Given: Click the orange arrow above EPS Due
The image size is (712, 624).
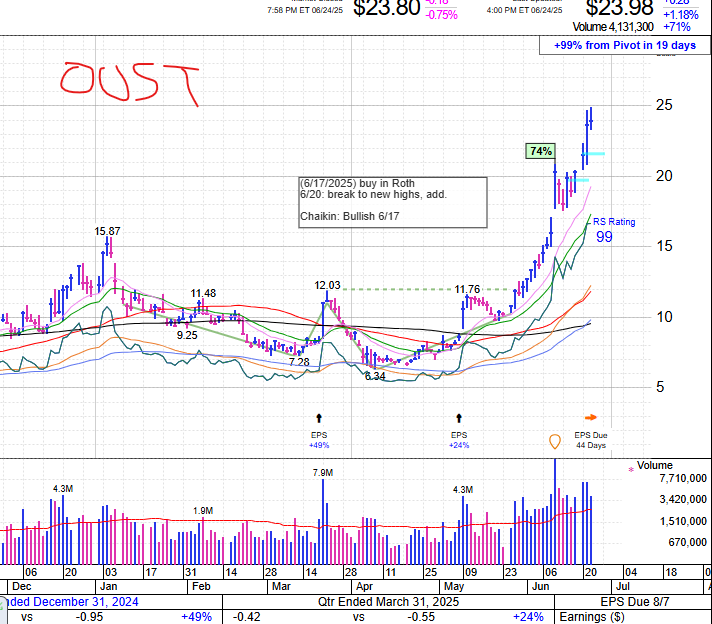Looking at the screenshot, I should pos(591,417).
